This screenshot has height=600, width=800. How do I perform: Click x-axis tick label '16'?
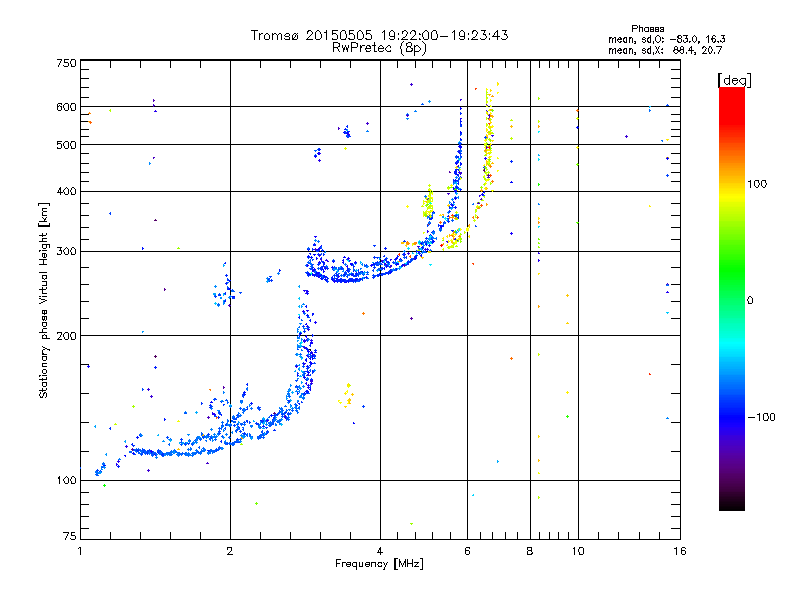pyautogui.click(x=680, y=551)
